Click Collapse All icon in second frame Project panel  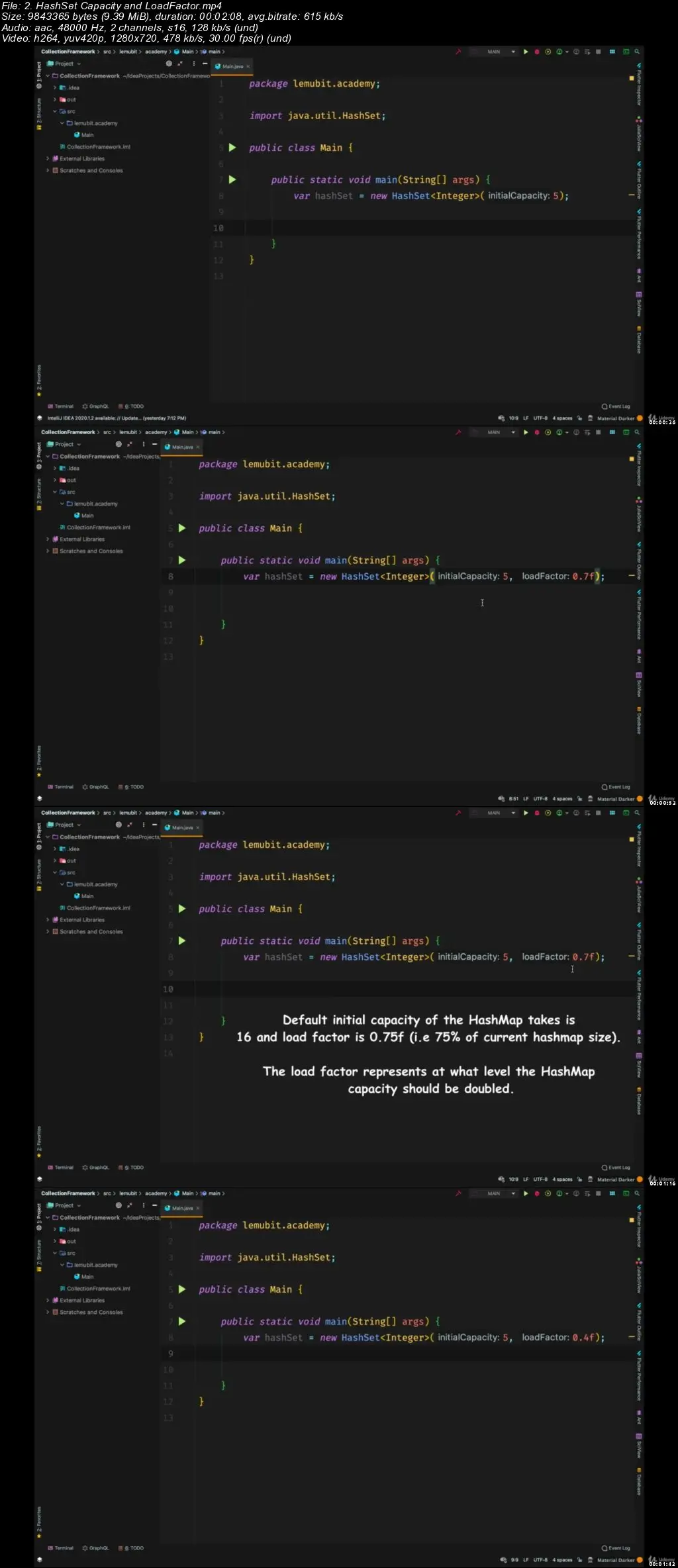point(130,444)
